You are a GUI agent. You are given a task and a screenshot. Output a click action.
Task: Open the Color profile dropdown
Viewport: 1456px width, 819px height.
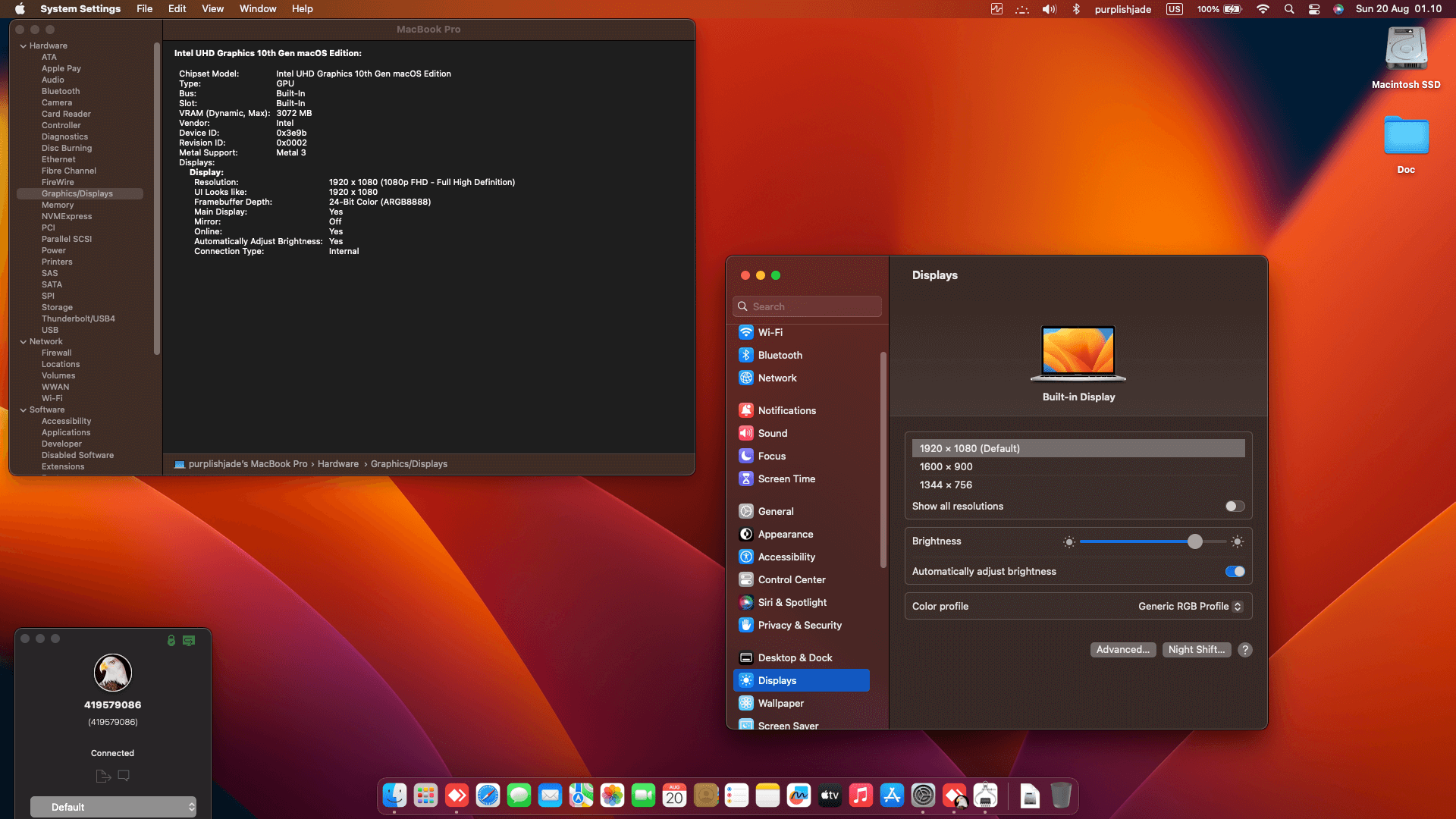coord(1191,606)
